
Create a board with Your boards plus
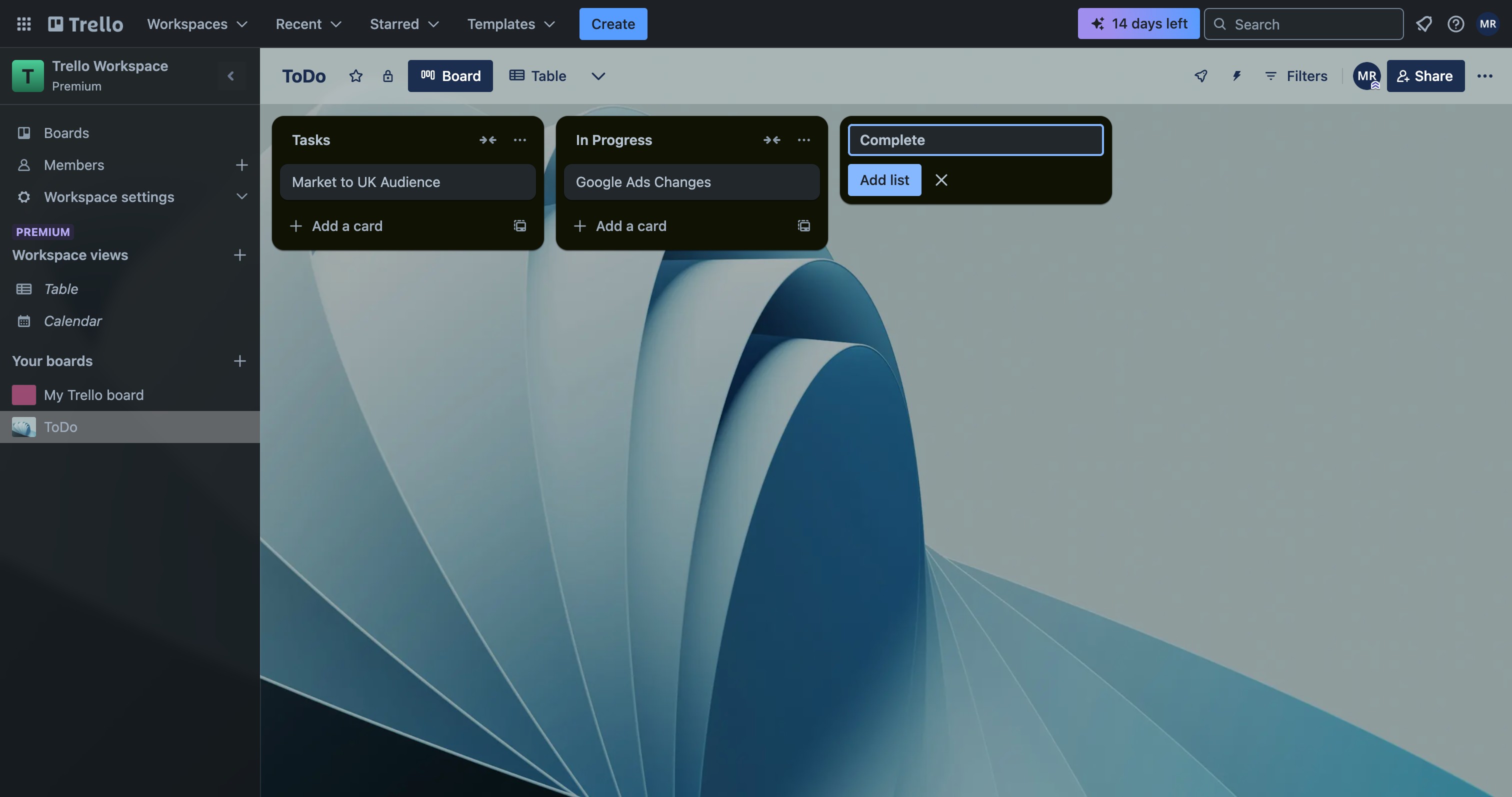tap(239, 361)
